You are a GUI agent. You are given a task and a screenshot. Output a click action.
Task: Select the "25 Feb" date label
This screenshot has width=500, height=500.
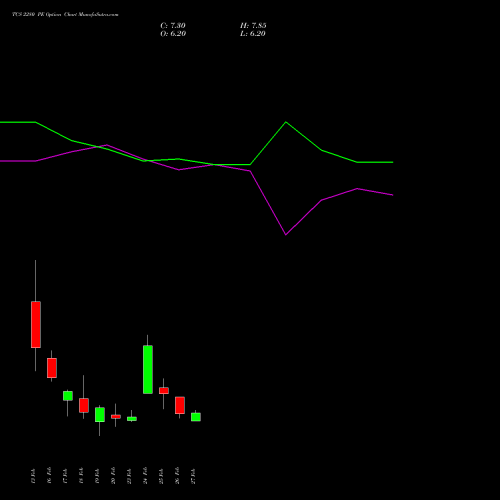coord(161,475)
